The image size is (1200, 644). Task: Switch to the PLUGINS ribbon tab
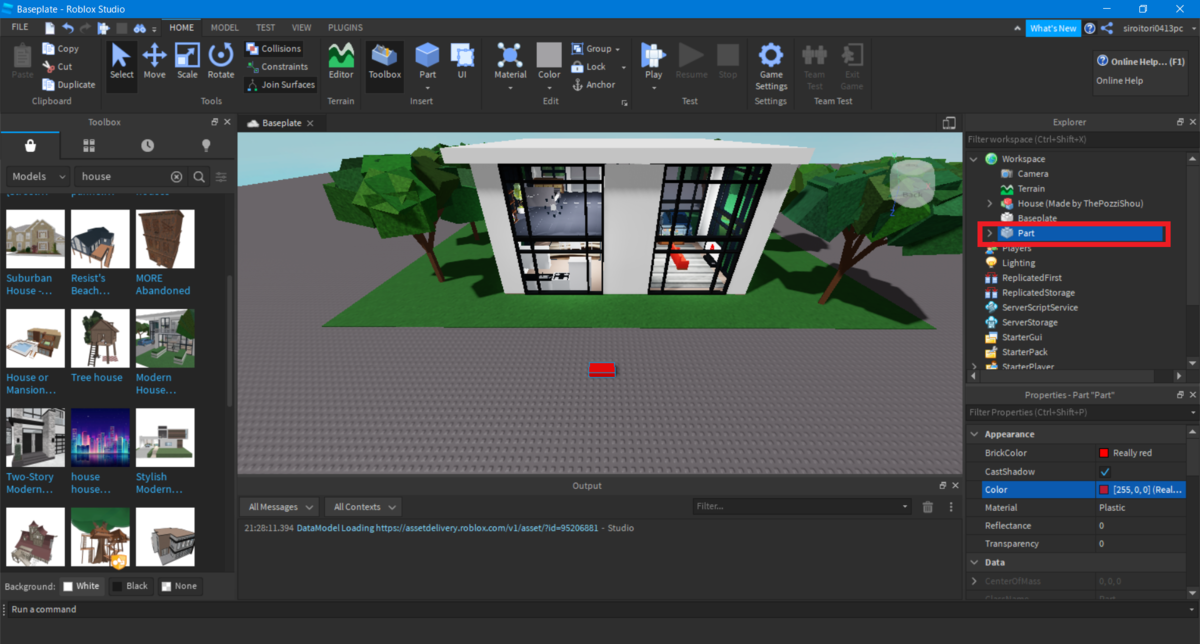click(x=345, y=27)
